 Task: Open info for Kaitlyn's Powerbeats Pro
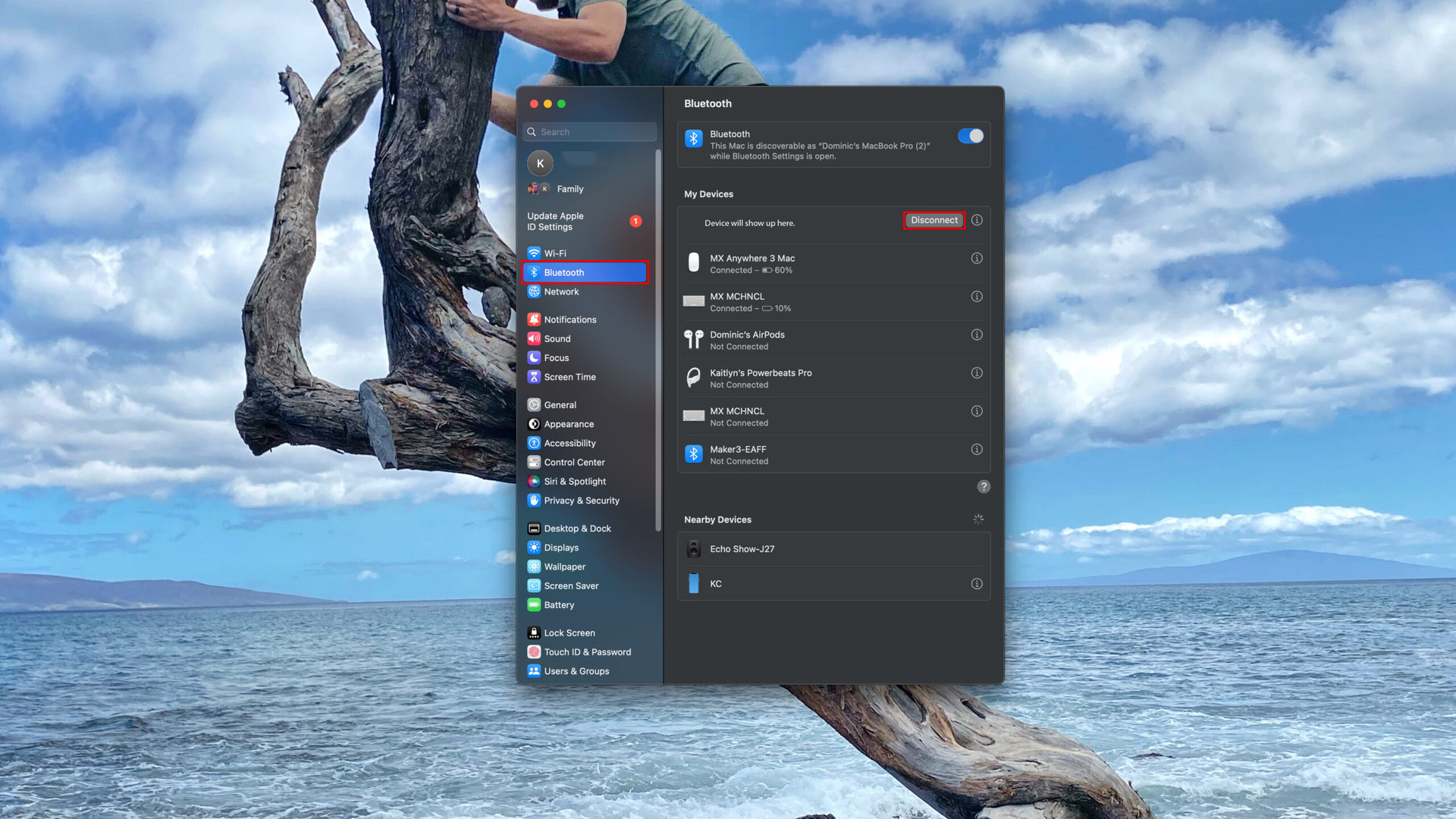[x=977, y=373]
